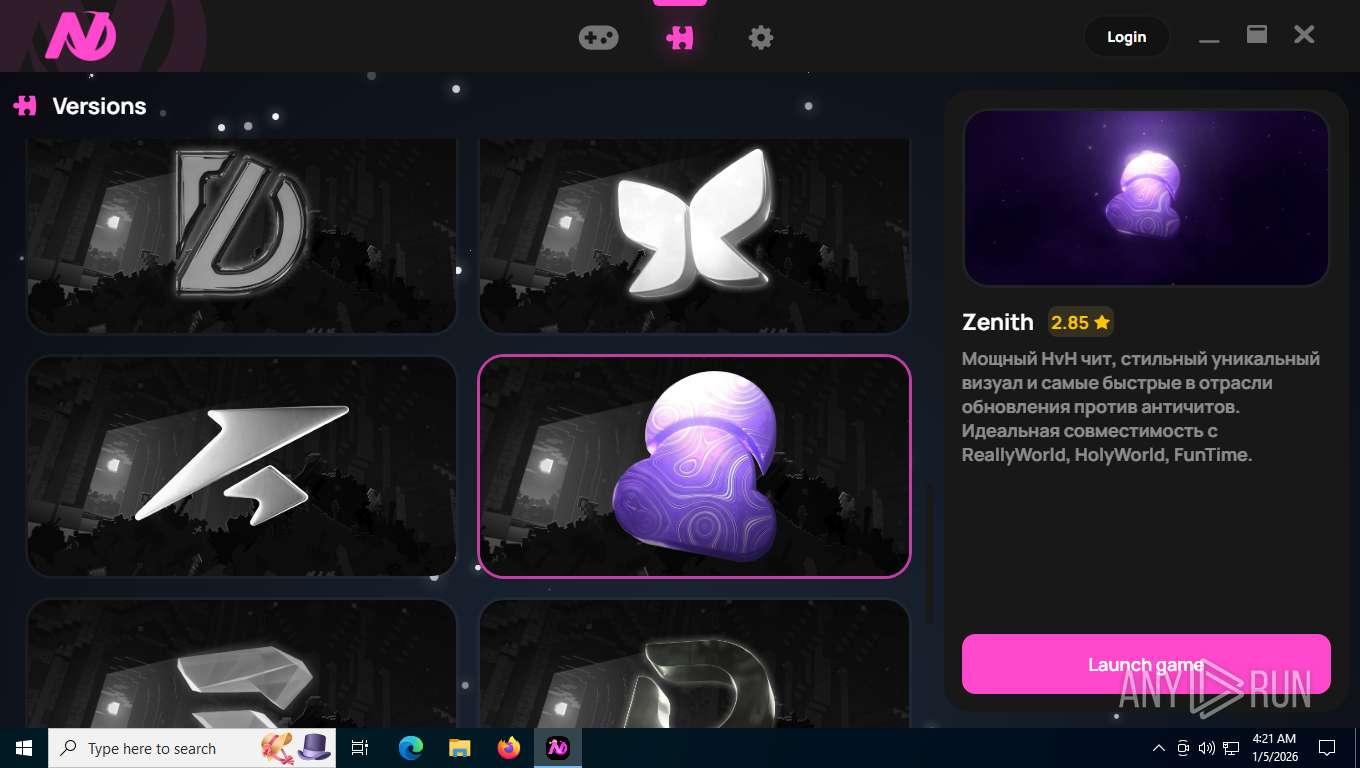Click the Zenith description text
Image resolution: width=1360 pixels, height=768 pixels.
1141,407
